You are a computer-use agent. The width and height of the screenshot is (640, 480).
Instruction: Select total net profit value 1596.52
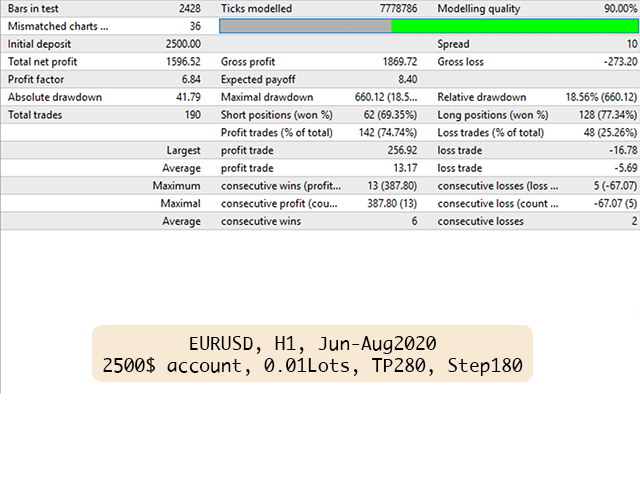pyautogui.click(x=183, y=62)
